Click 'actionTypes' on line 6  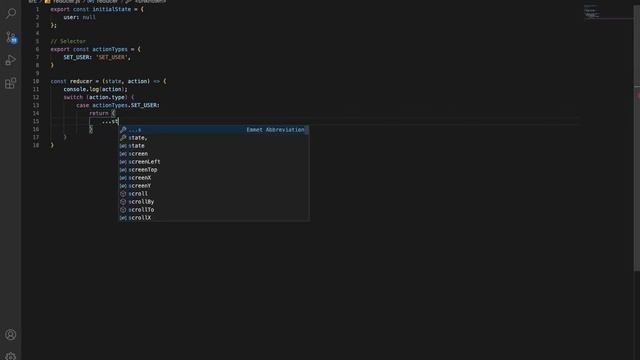[x=110, y=49]
